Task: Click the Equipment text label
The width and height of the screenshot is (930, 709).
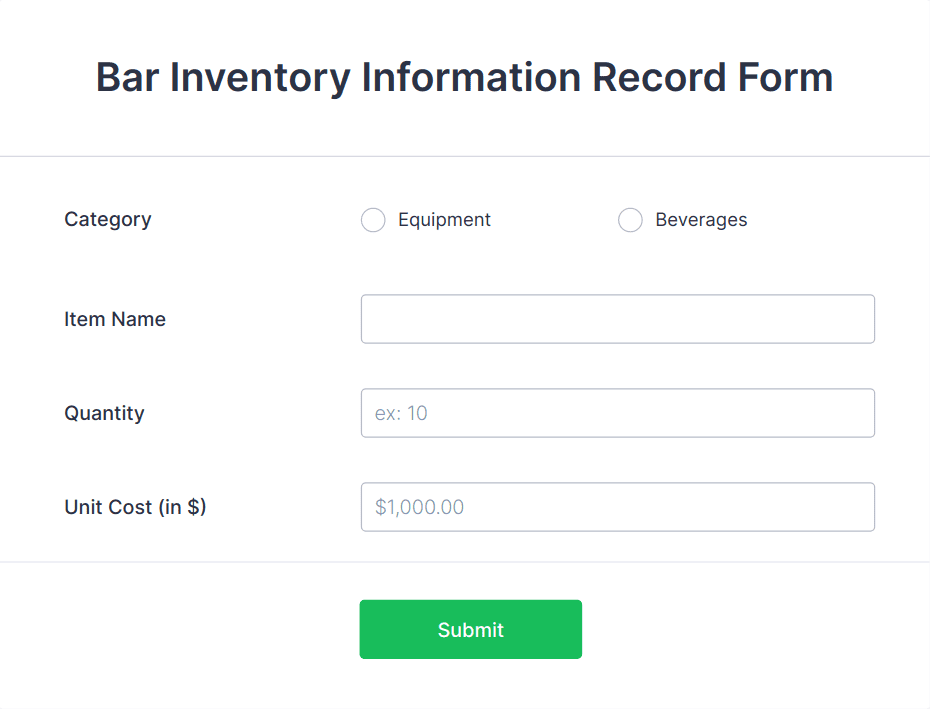Action: coord(444,219)
